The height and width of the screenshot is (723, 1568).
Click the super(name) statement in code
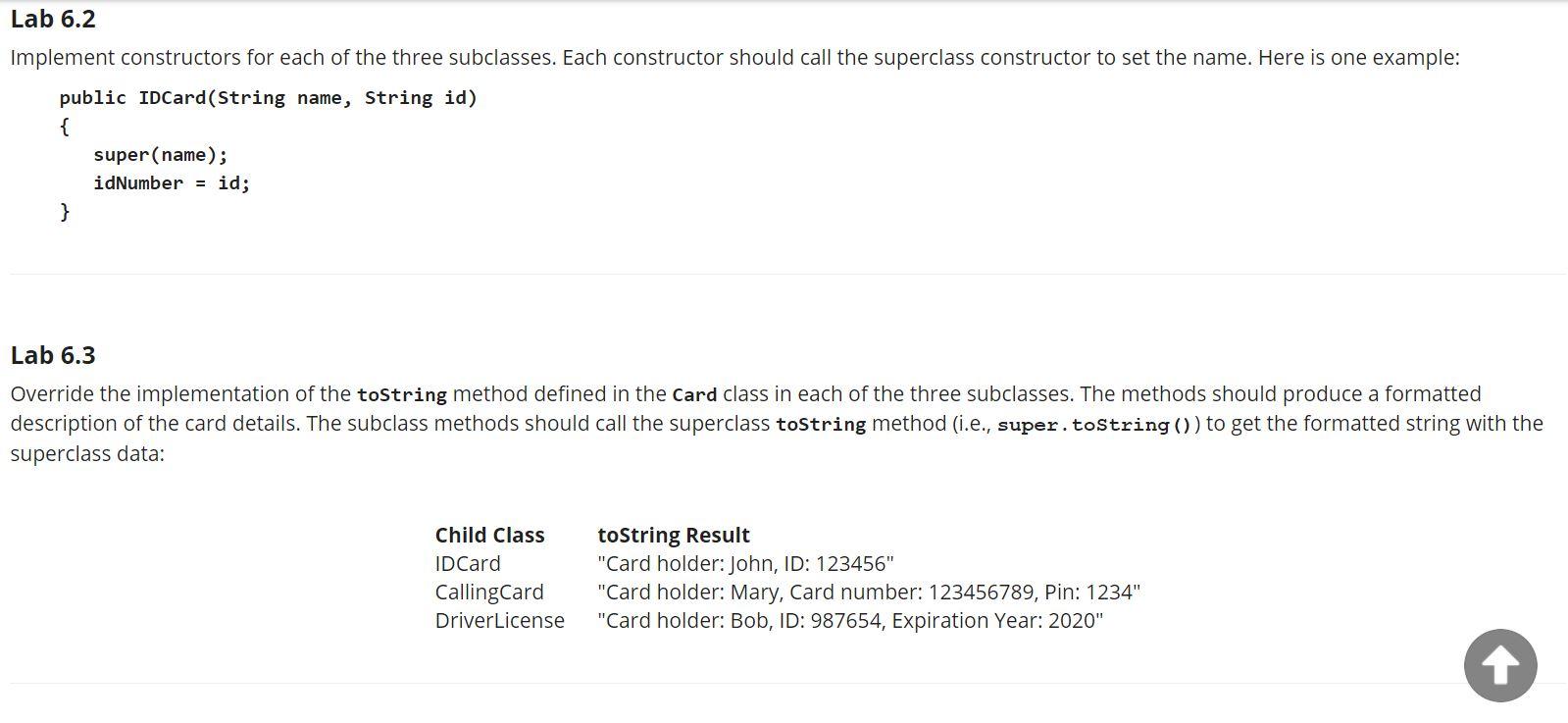[160, 154]
